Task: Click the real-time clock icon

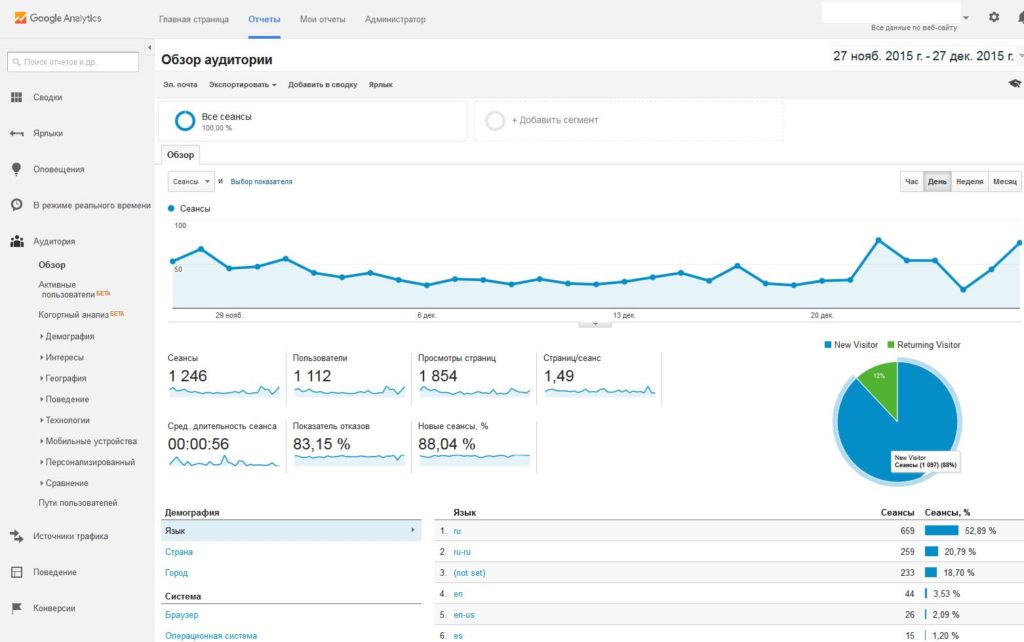Action: (16, 205)
